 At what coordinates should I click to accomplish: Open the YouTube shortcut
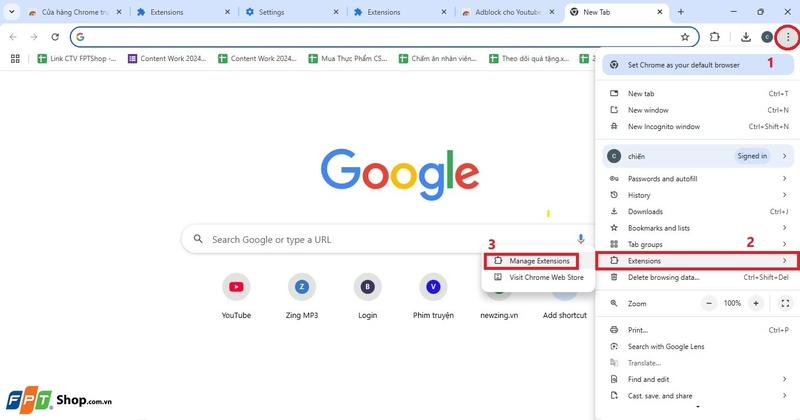(236, 297)
